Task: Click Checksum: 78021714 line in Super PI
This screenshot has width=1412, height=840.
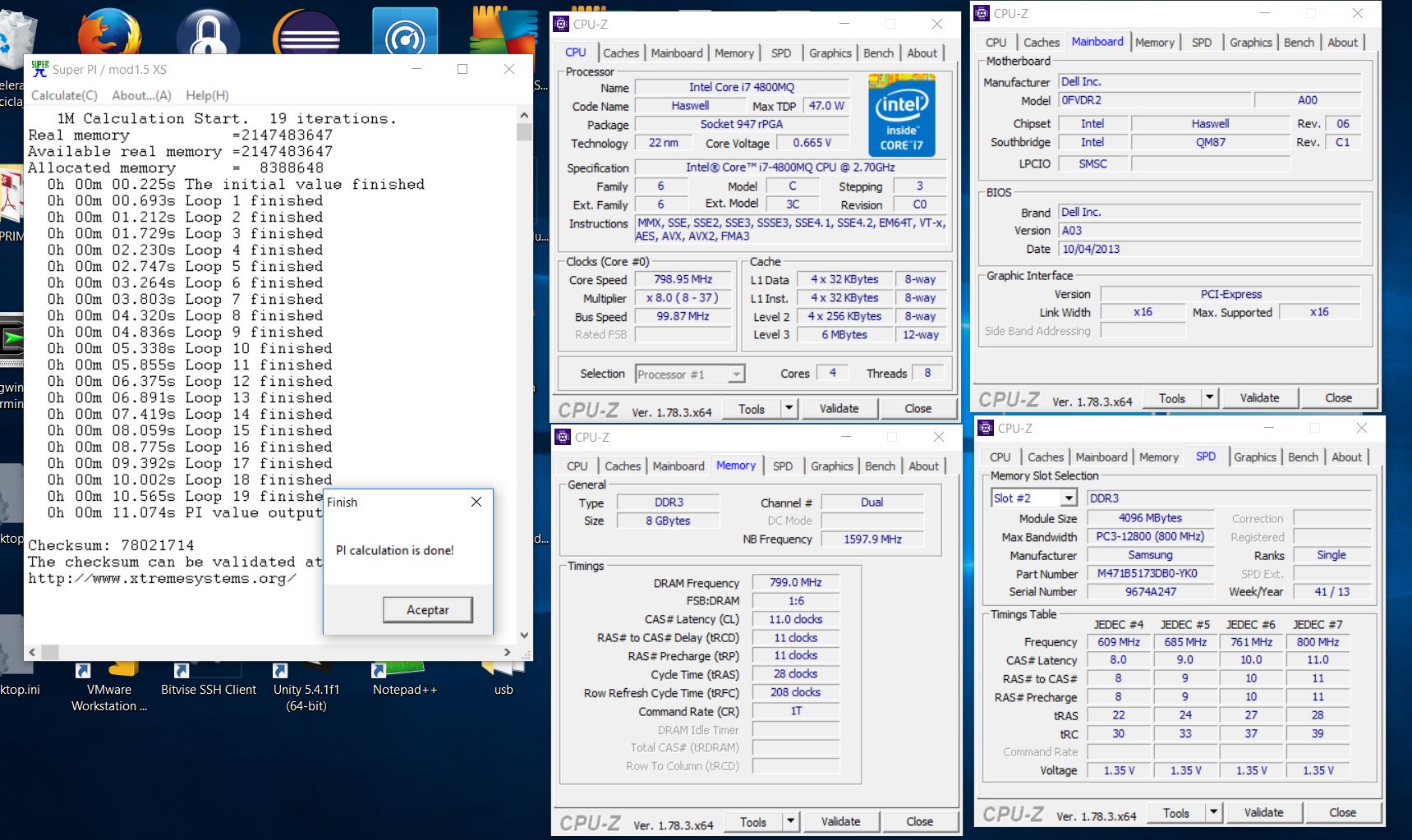Action: pyautogui.click(x=111, y=545)
